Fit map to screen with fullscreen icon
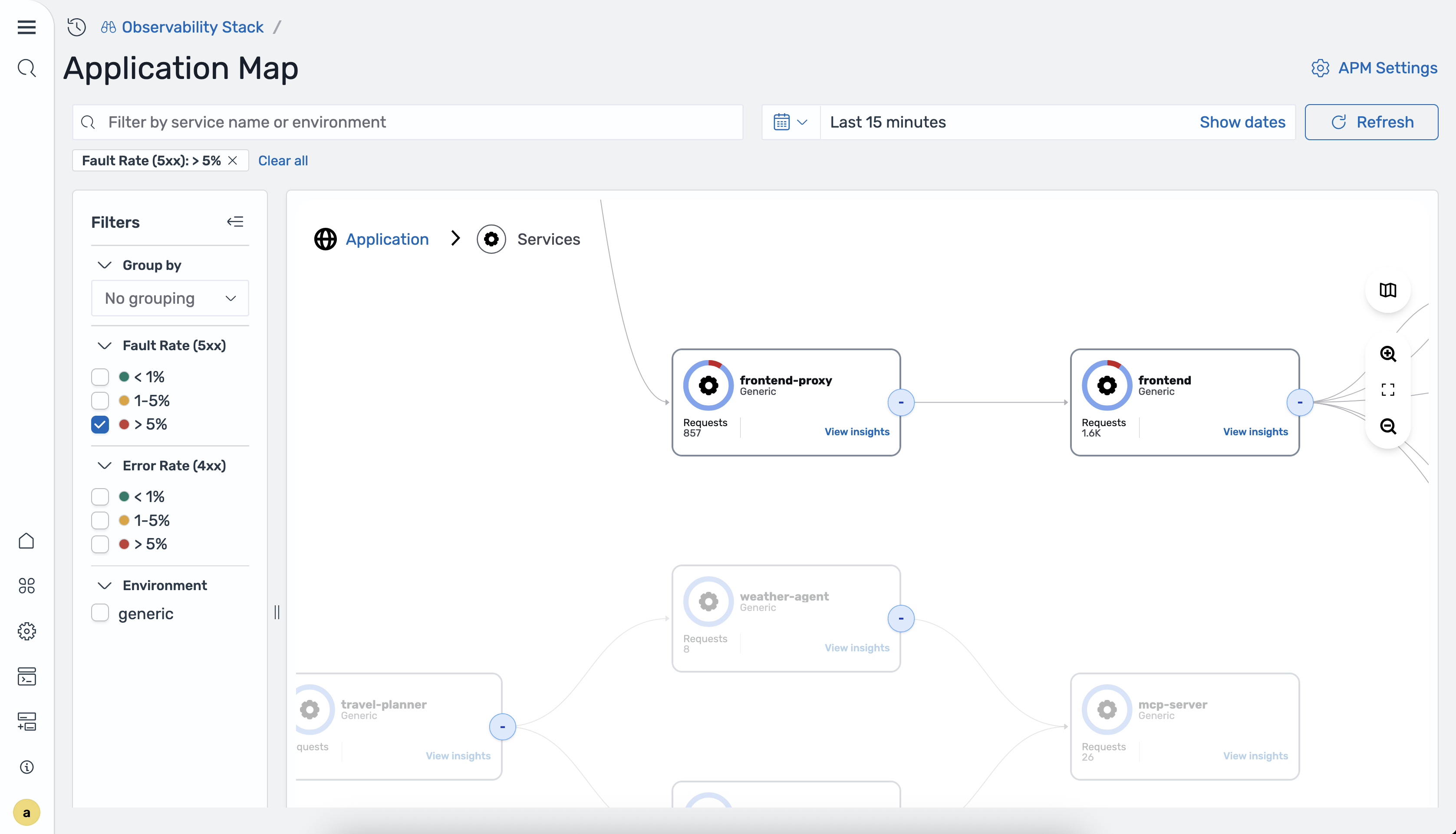 [x=1387, y=390]
